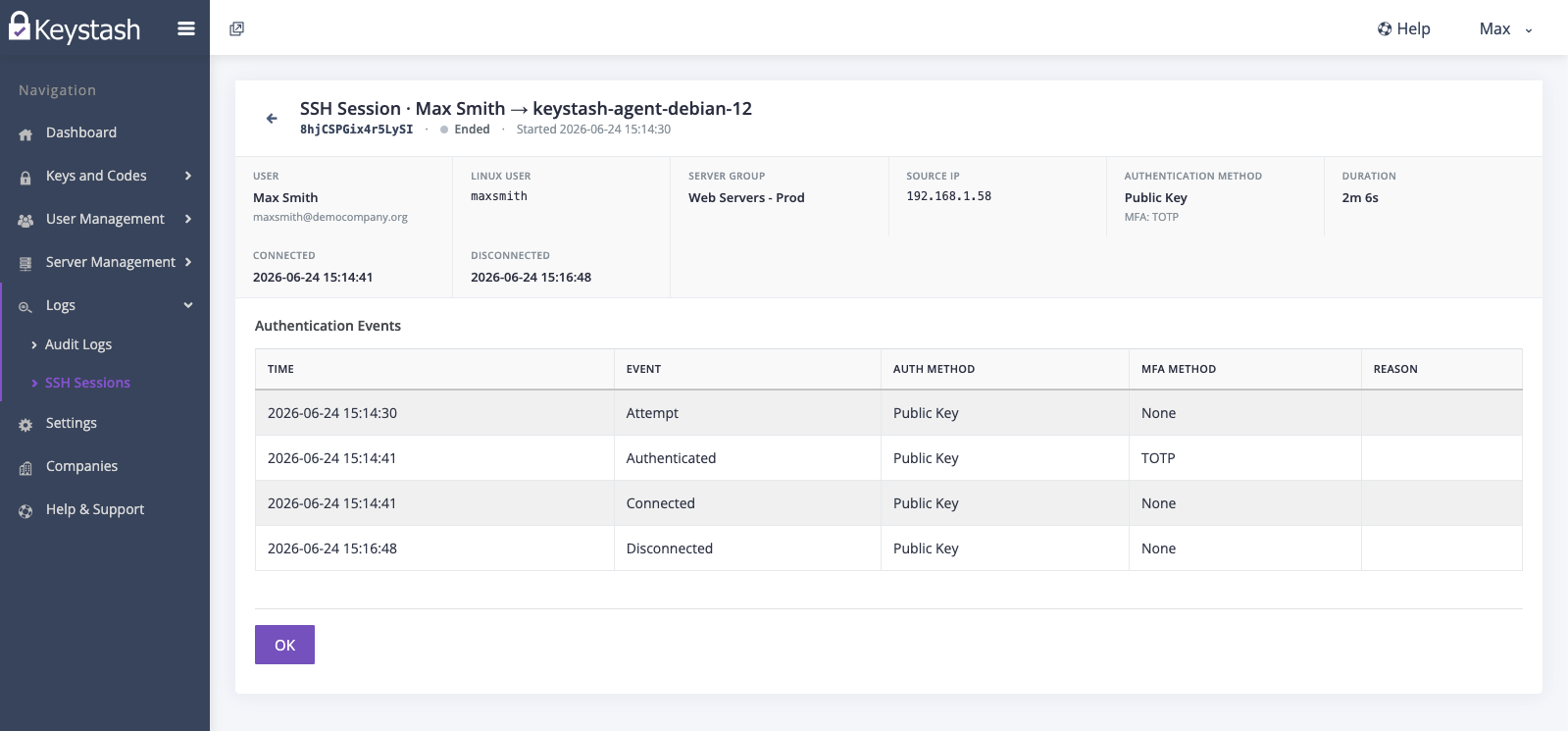Click Started 2026-06-24 15:14:30 text
The height and width of the screenshot is (731, 1568).
pos(593,130)
